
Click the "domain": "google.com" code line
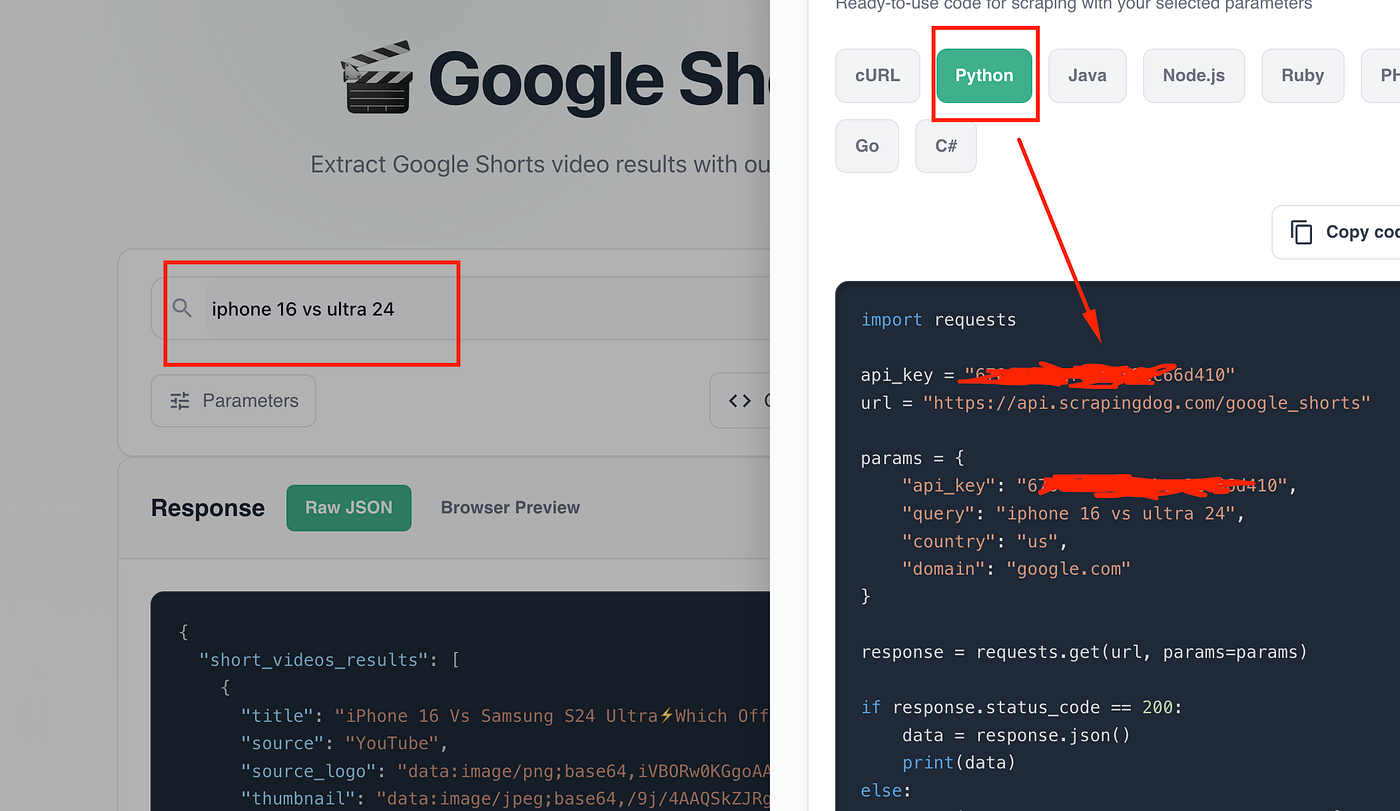pos(1016,569)
